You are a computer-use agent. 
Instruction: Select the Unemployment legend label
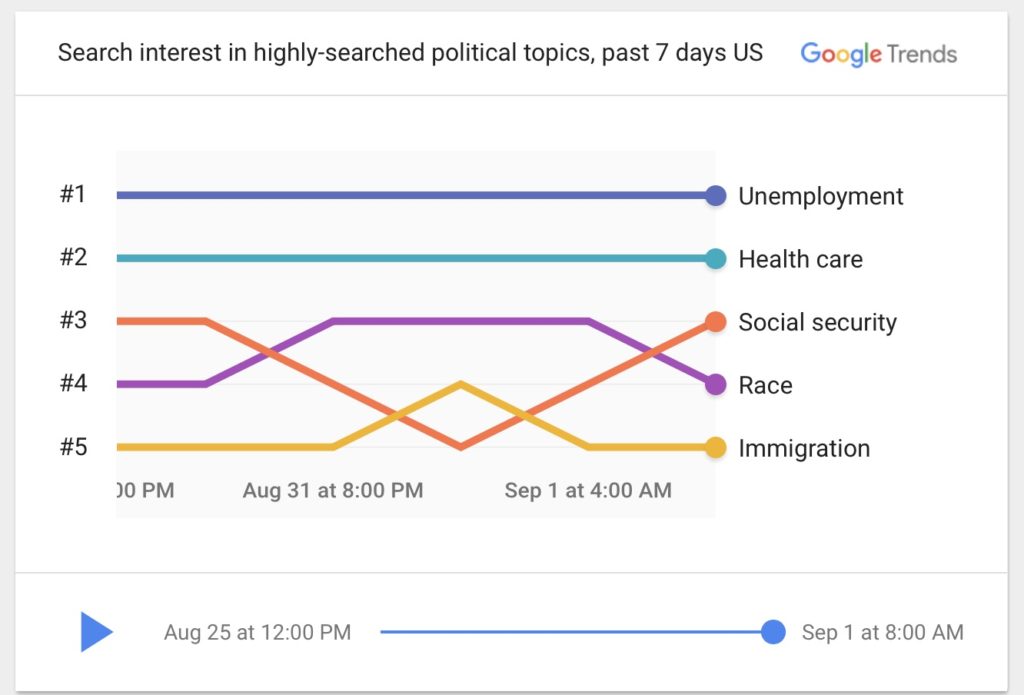pyautogui.click(x=820, y=196)
